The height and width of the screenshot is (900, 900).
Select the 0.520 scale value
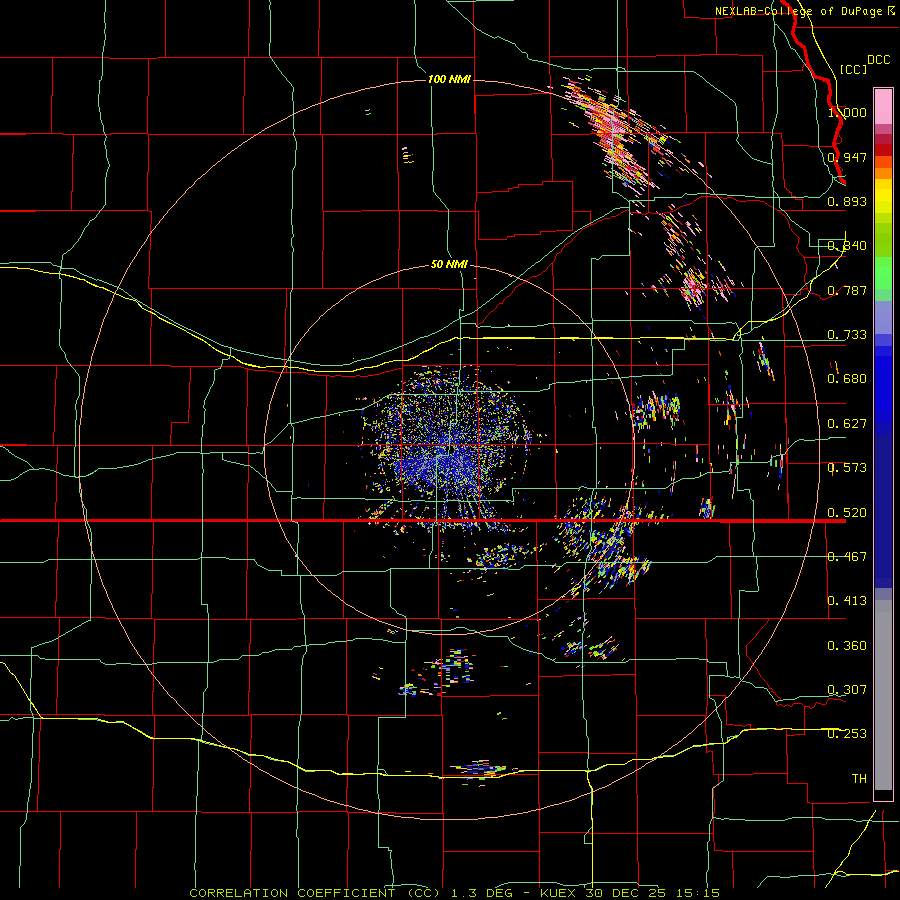click(x=847, y=513)
